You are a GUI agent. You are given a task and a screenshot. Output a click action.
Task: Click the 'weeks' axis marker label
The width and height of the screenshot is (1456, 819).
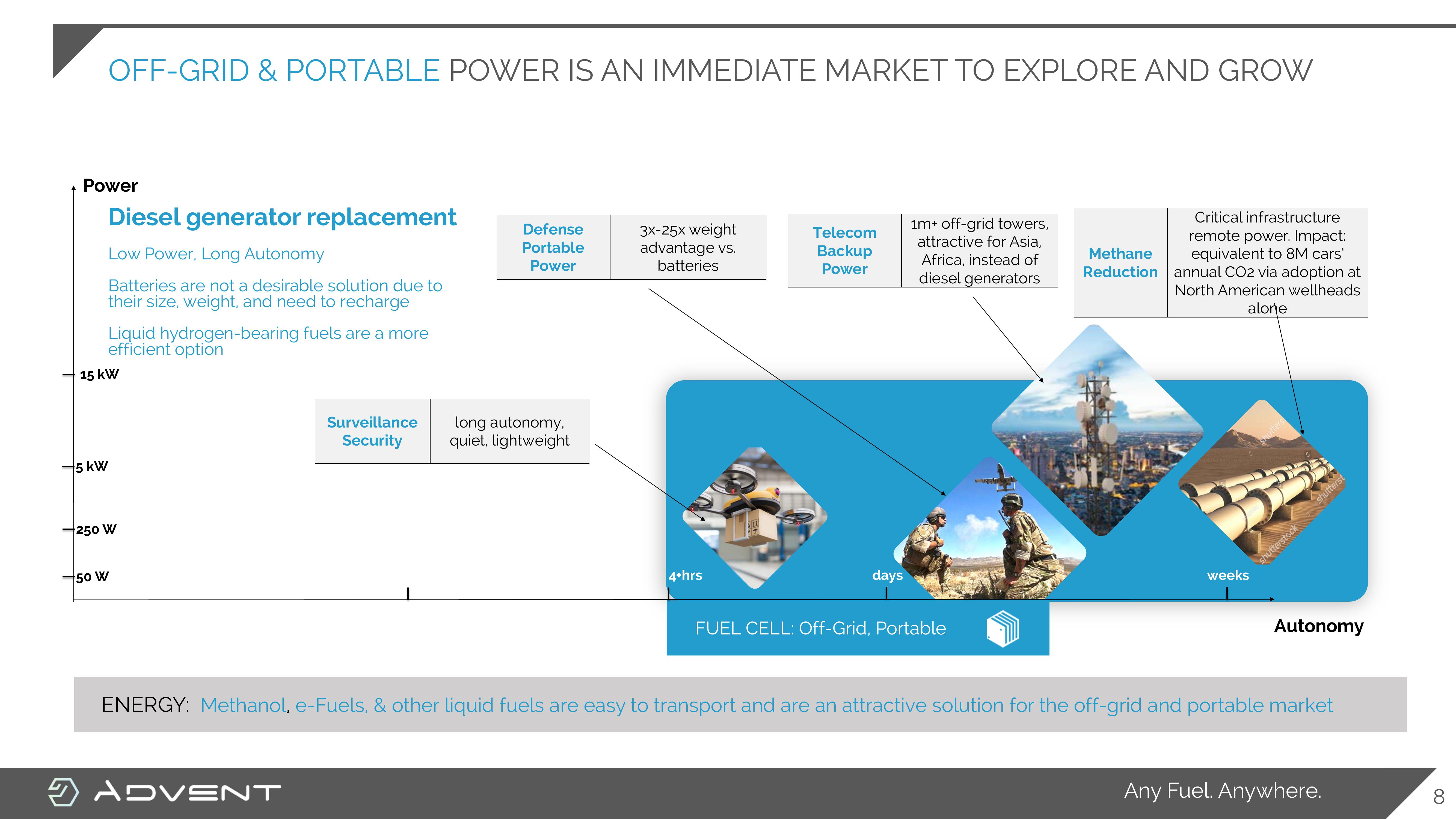point(1228,575)
